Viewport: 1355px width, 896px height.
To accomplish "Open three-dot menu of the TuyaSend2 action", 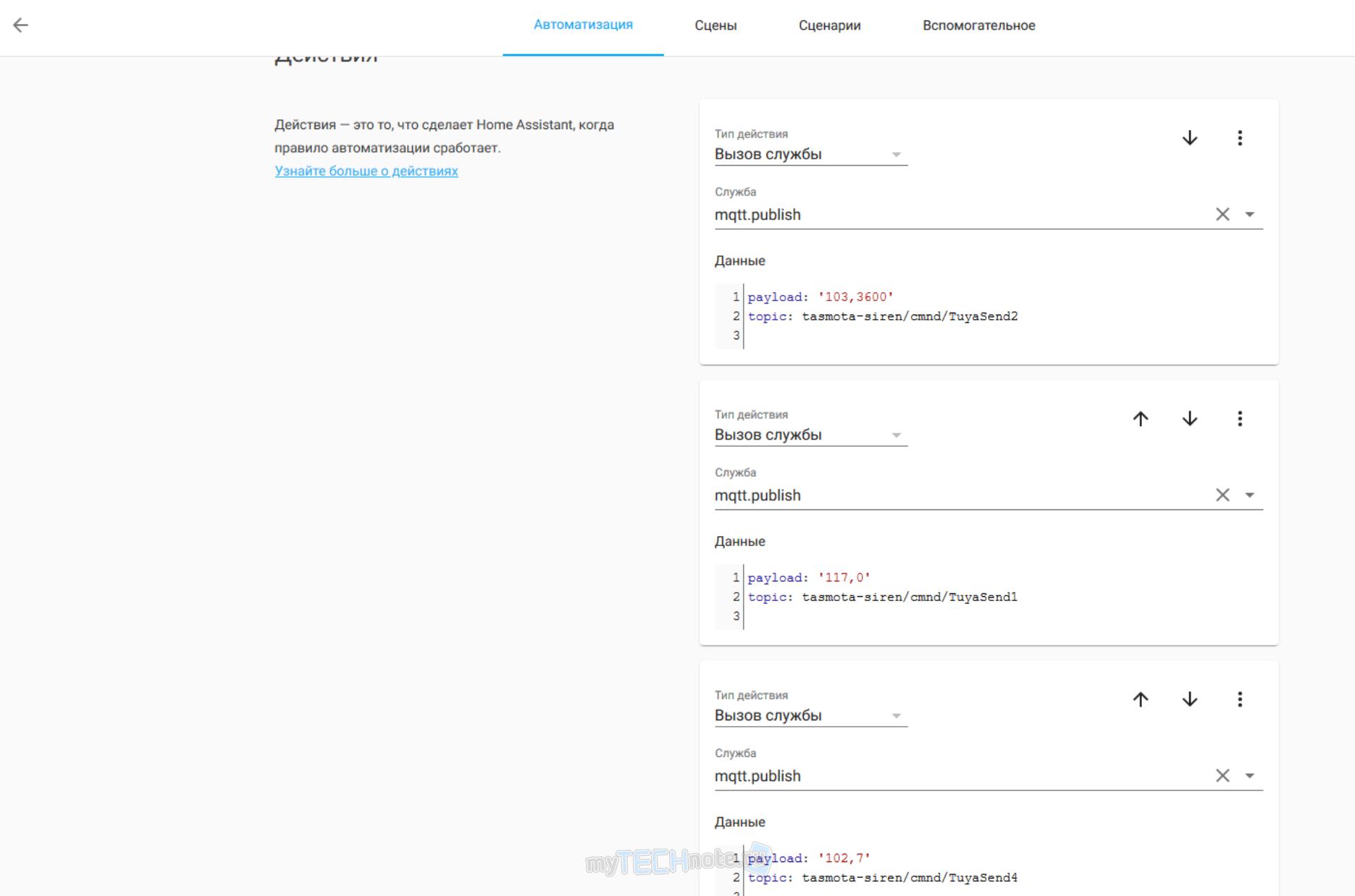I will [x=1240, y=138].
